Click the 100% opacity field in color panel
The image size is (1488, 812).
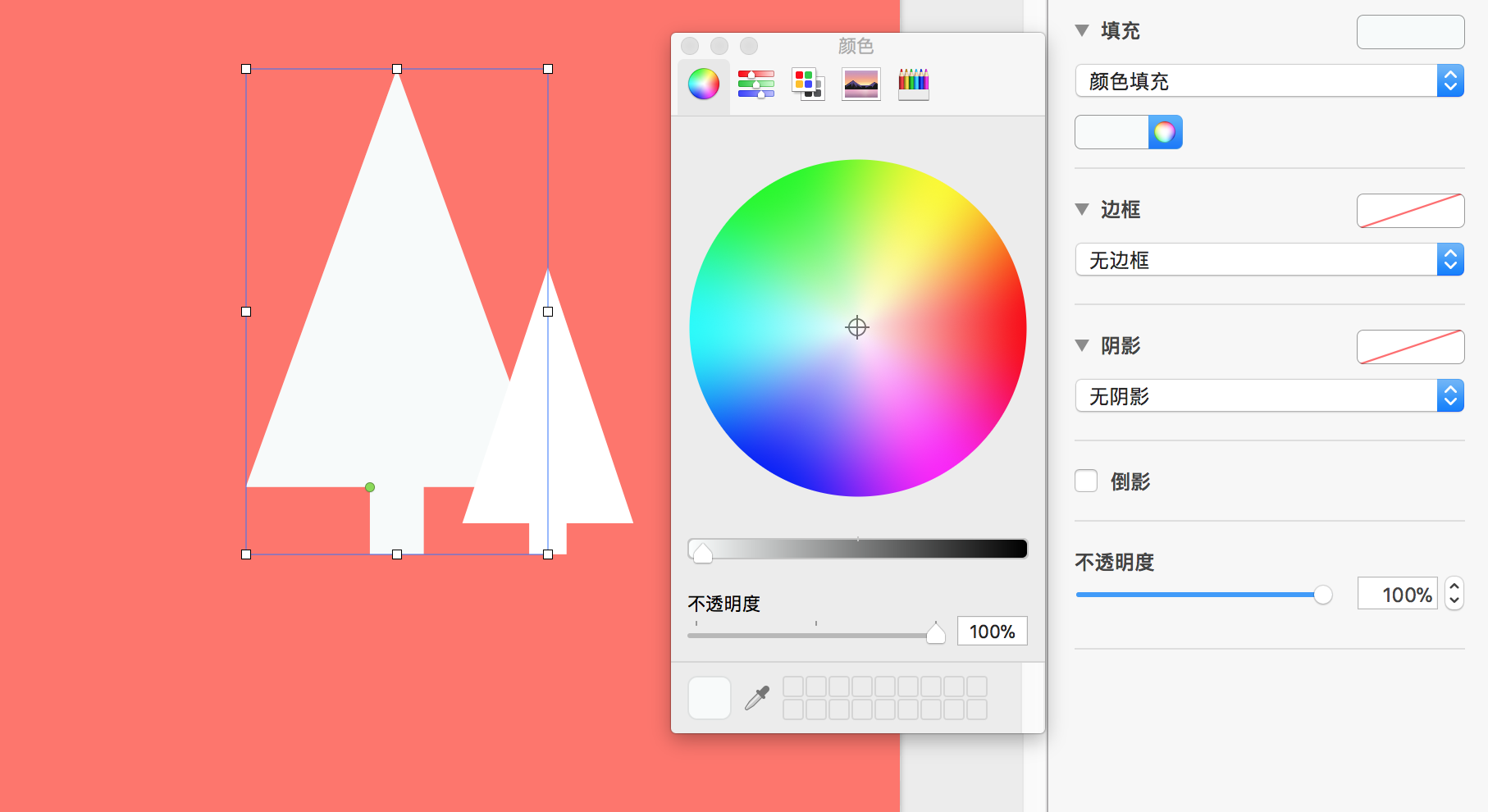click(x=992, y=632)
